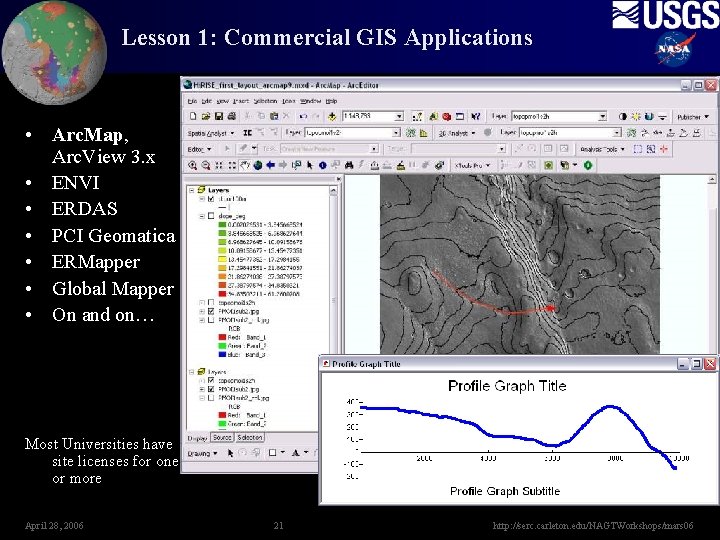Click the New Map File icon
The image size is (720, 540).
tap(193, 117)
